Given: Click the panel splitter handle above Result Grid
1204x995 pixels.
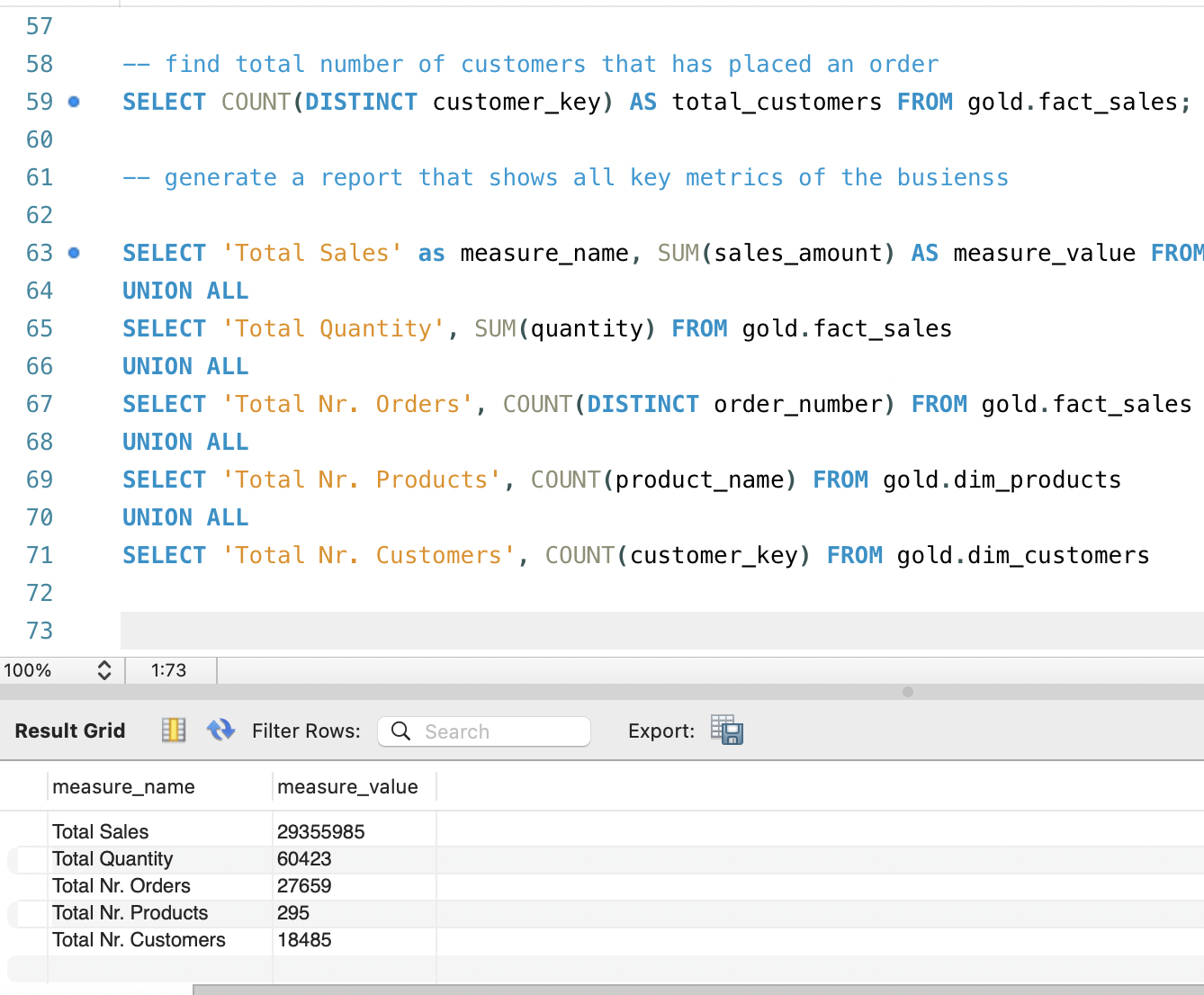Looking at the screenshot, I should pos(908,693).
